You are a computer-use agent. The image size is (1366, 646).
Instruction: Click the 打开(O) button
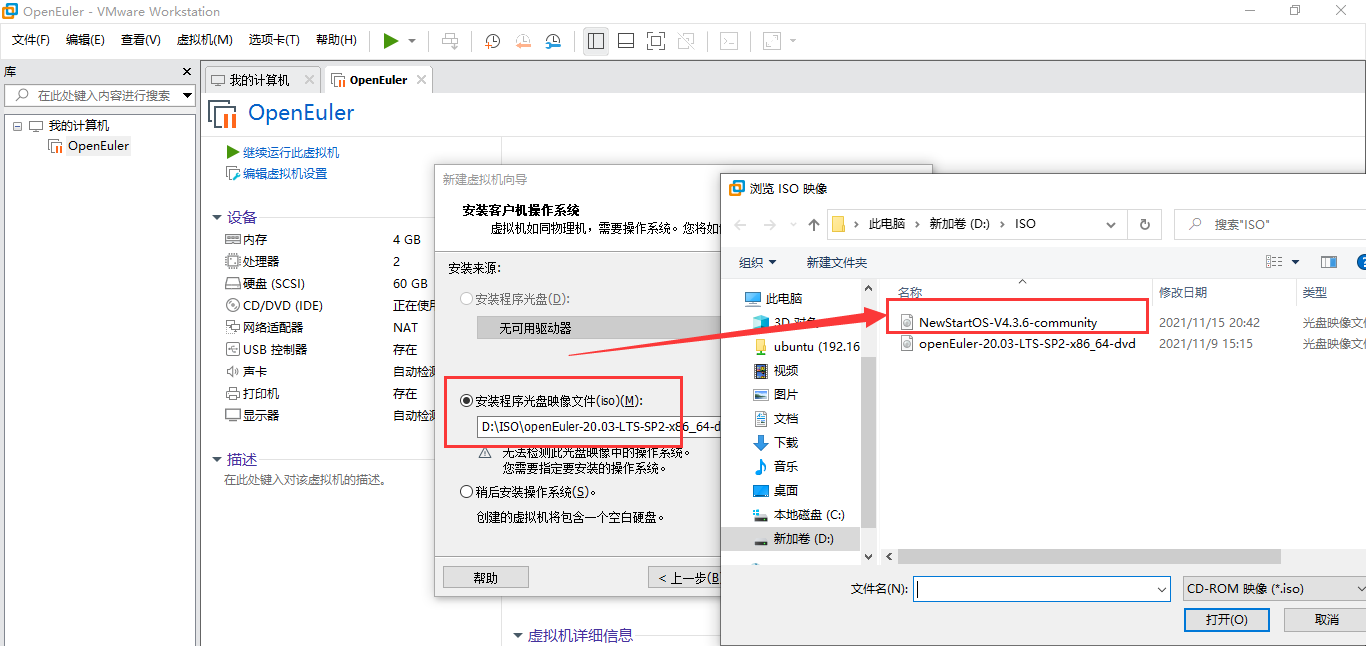click(x=1226, y=620)
